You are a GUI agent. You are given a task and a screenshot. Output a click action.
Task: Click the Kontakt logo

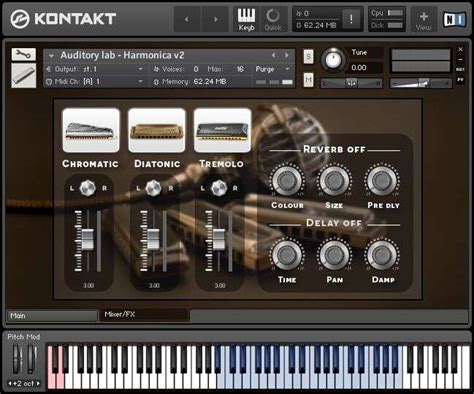63,19
